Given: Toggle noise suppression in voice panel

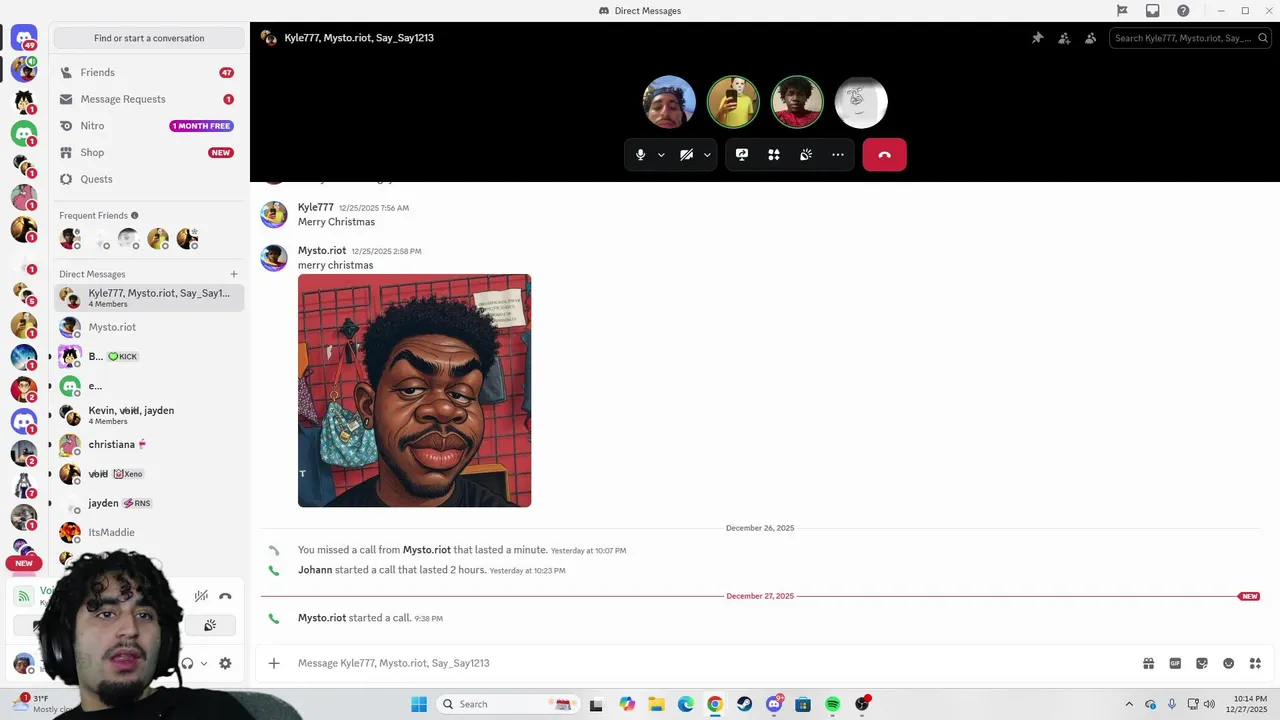Looking at the screenshot, I should tap(201, 596).
